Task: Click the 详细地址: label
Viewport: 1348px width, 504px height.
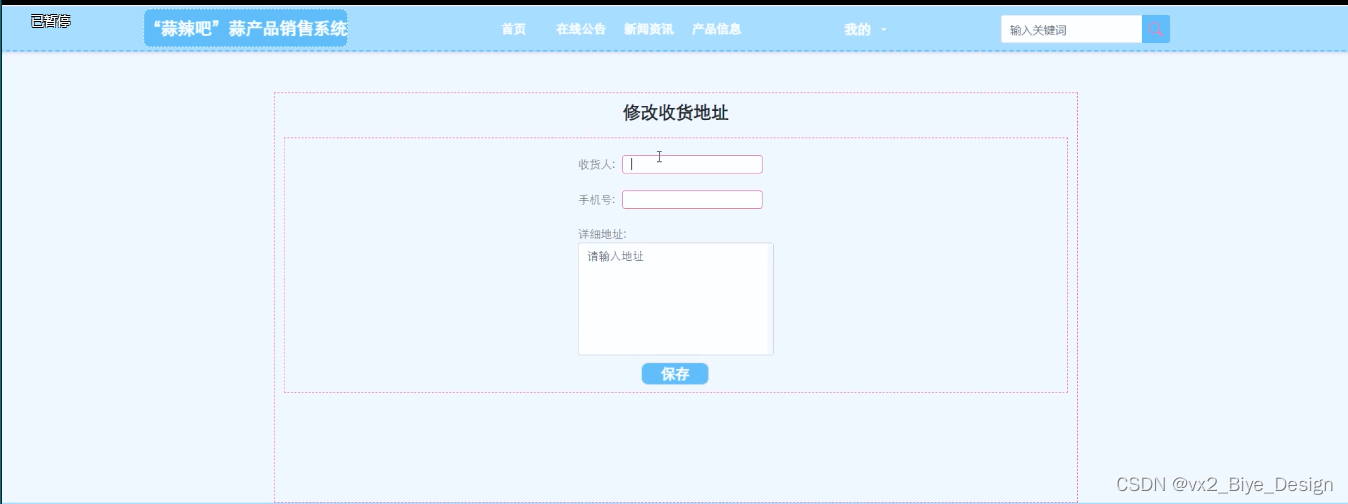Action: (602, 234)
